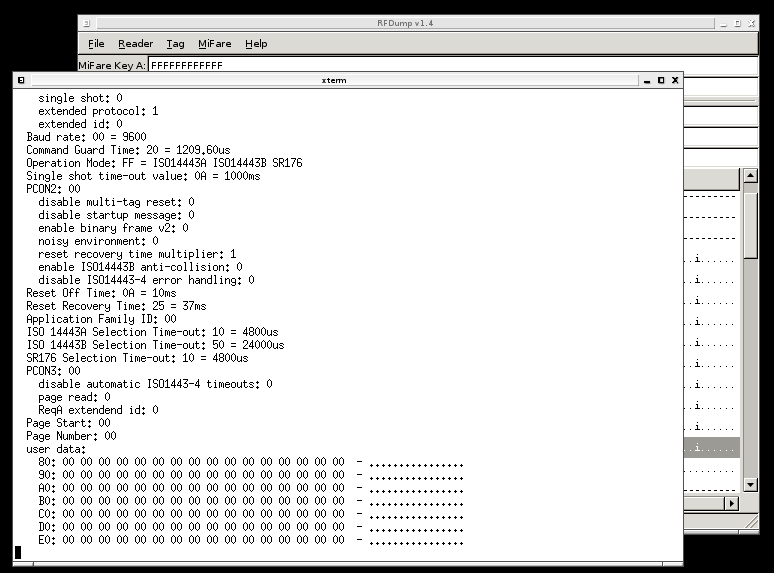Click 'disable multi-tag reset: 0' line
This screenshot has height=573, width=774.
(116, 202)
